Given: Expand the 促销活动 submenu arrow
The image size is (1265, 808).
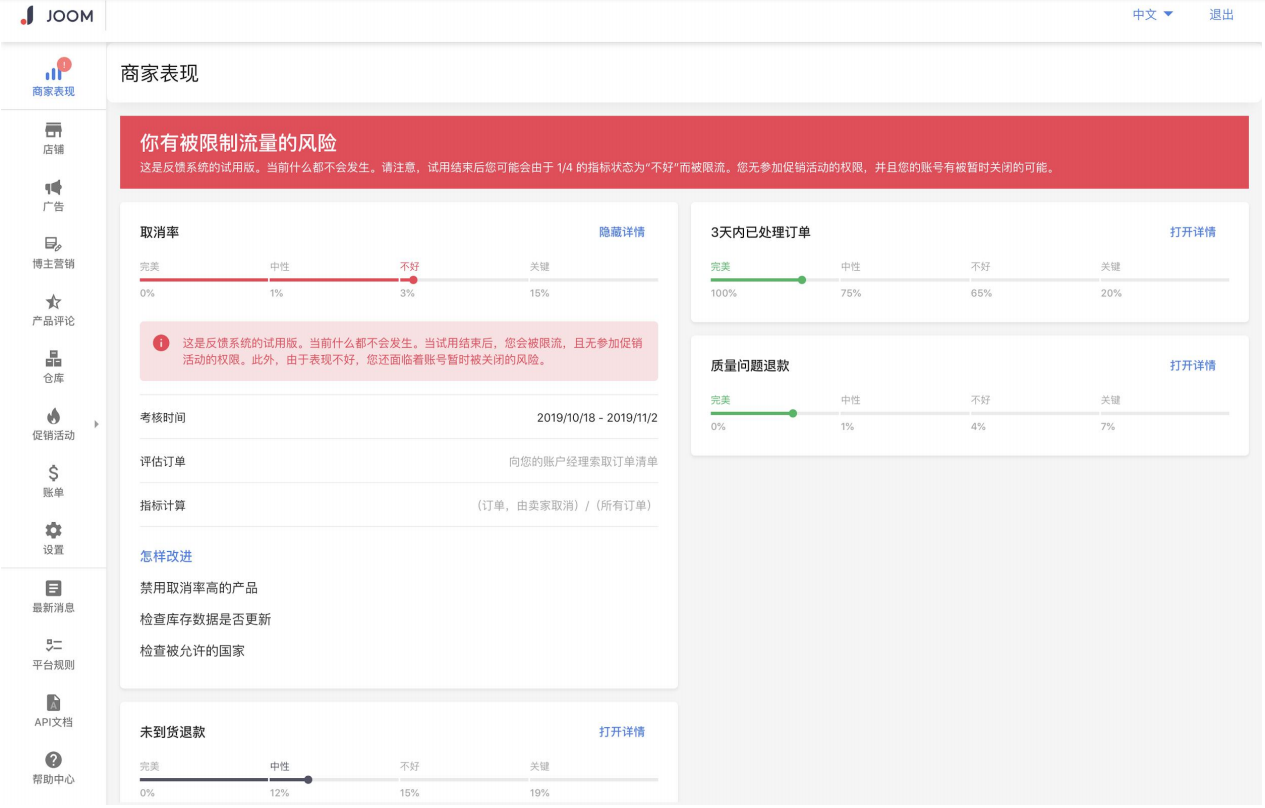Looking at the screenshot, I should [x=97, y=423].
